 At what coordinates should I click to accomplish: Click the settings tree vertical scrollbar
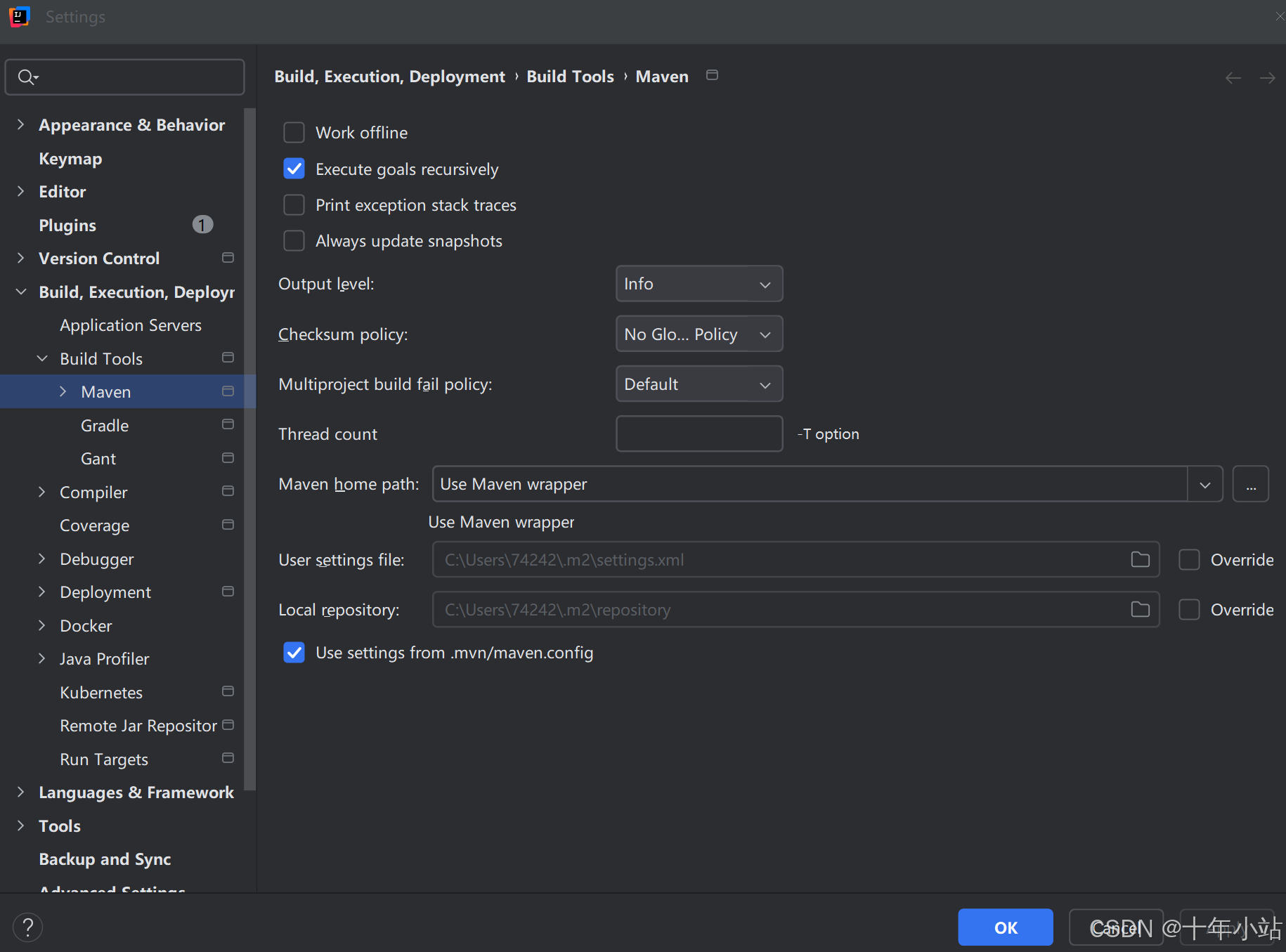point(250,450)
